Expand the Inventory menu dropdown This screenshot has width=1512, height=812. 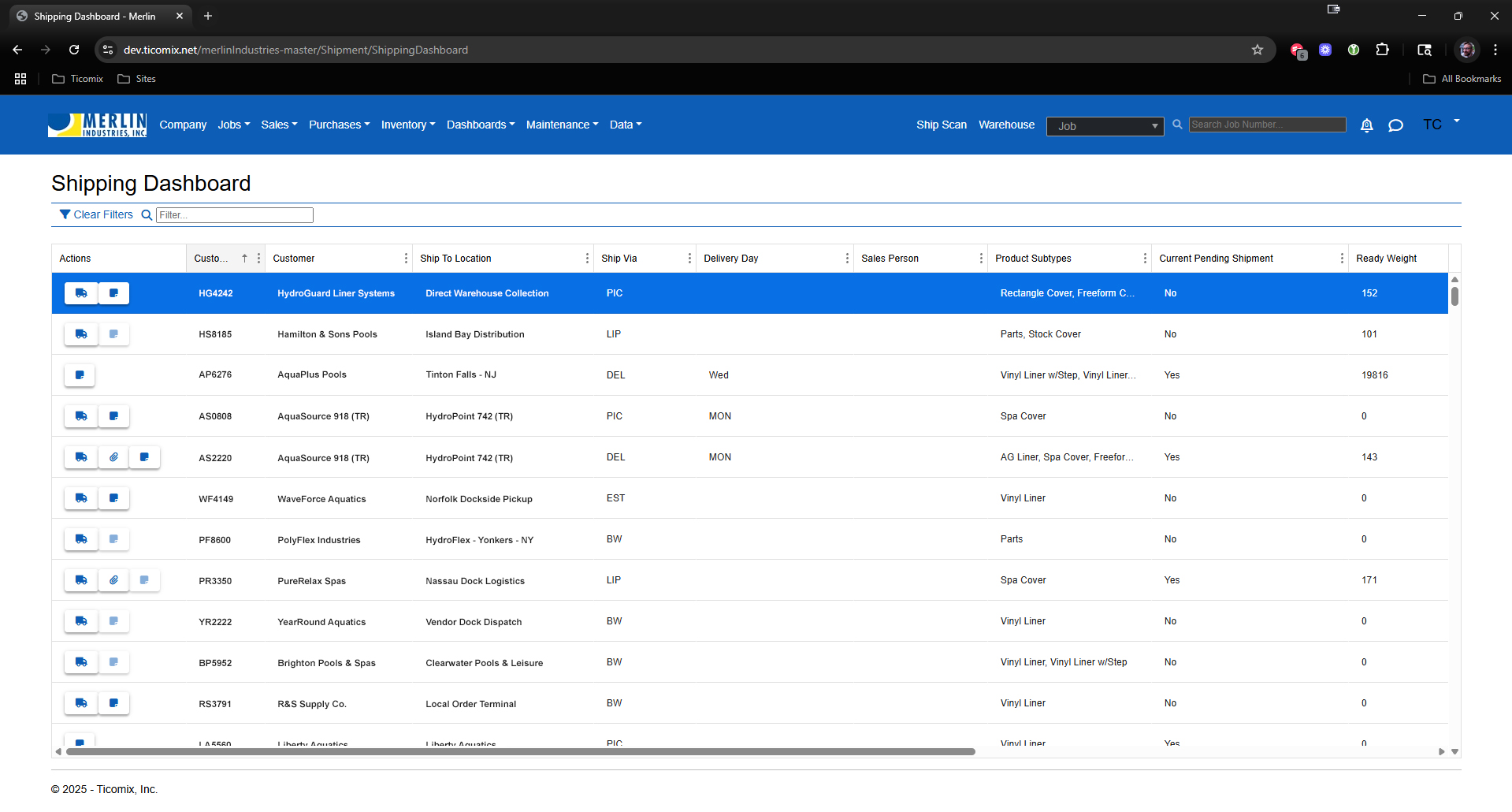pyautogui.click(x=407, y=125)
